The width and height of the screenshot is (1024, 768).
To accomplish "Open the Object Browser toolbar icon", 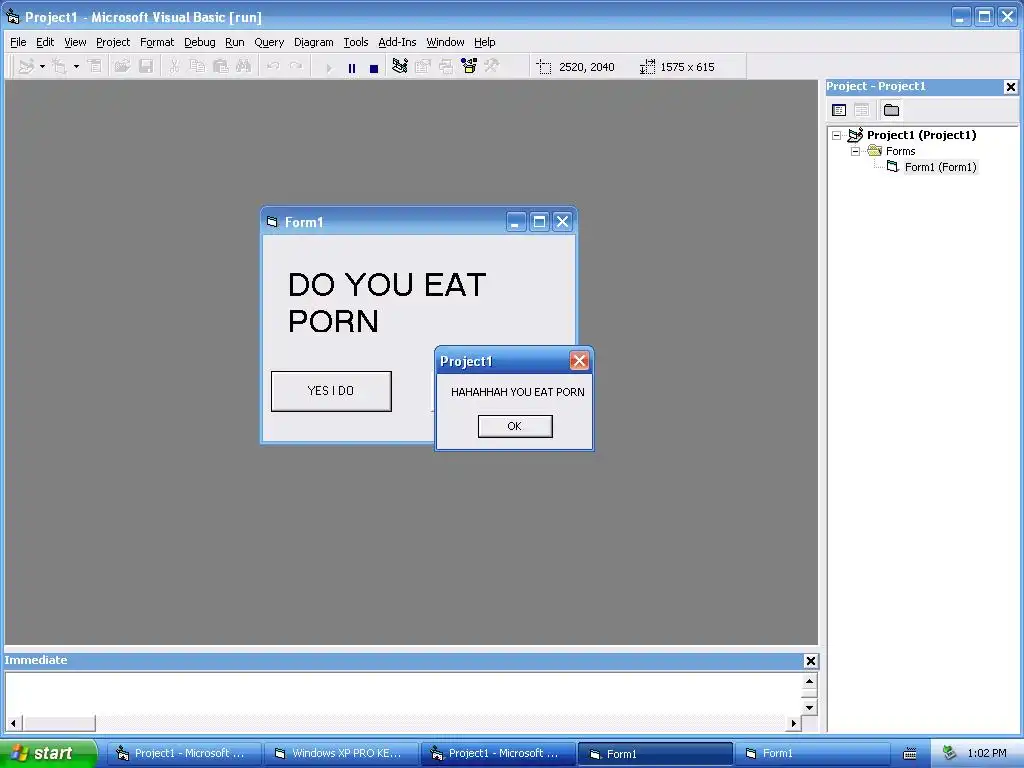I will point(469,66).
